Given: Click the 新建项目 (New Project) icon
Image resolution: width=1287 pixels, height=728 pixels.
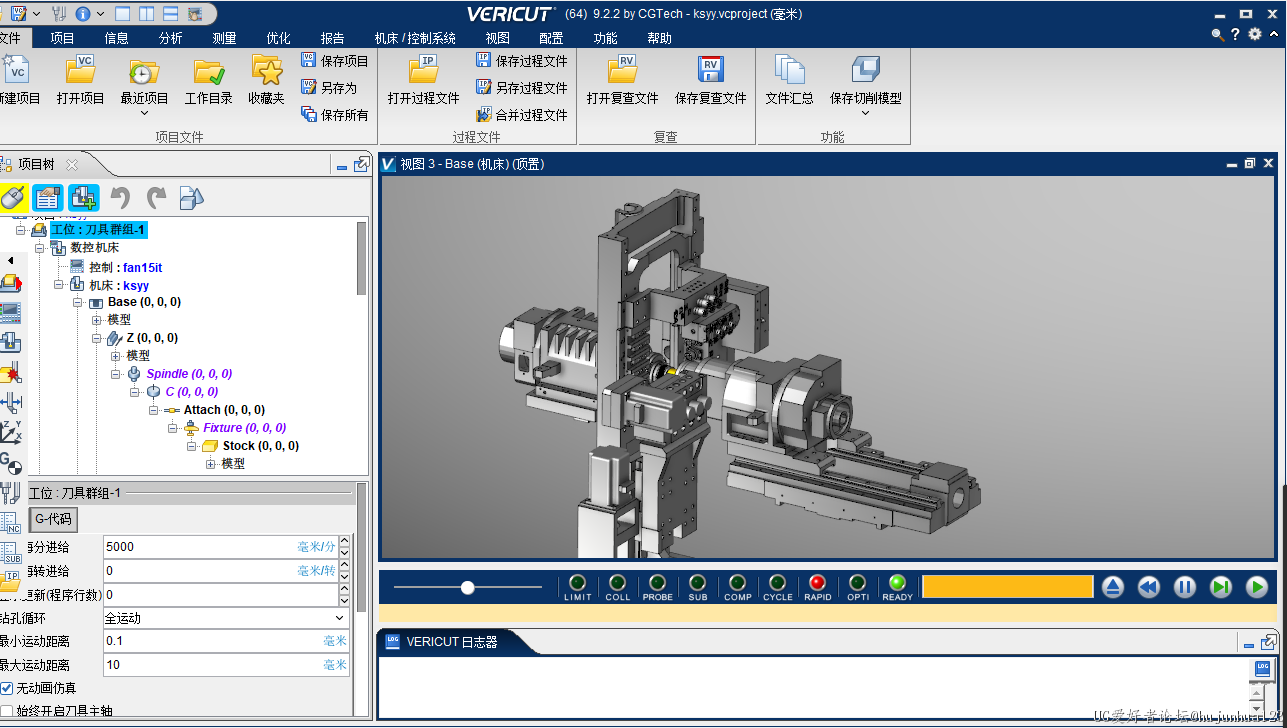Looking at the screenshot, I should [x=16, y=70].
